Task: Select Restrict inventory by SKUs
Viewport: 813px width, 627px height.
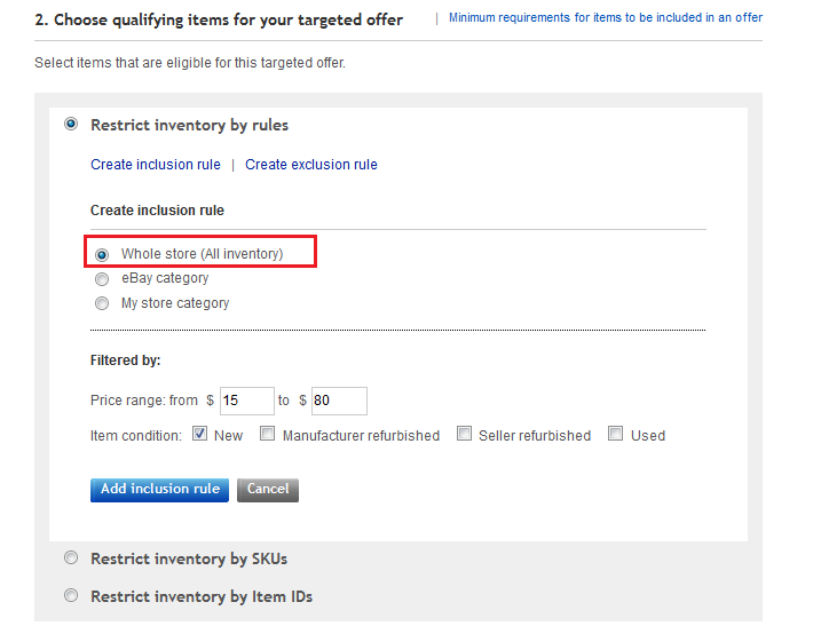Action: 70,558
